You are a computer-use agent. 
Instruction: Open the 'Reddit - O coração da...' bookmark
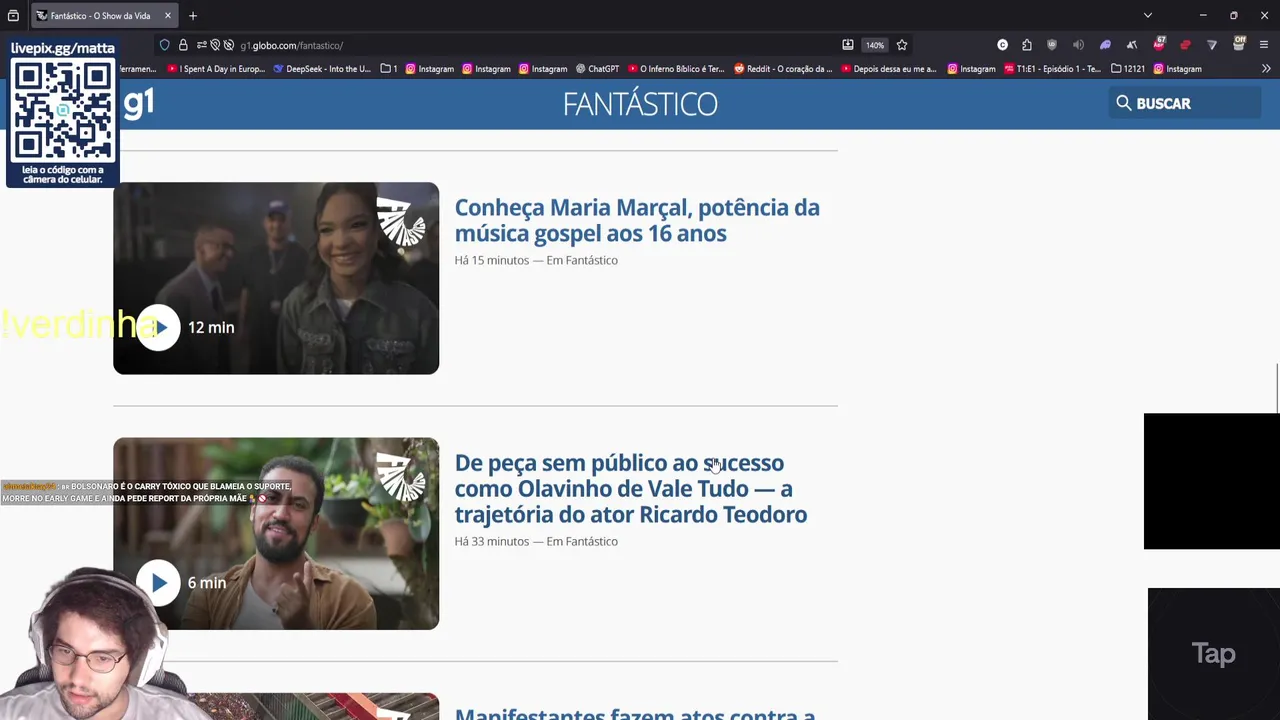coord(783,69)
